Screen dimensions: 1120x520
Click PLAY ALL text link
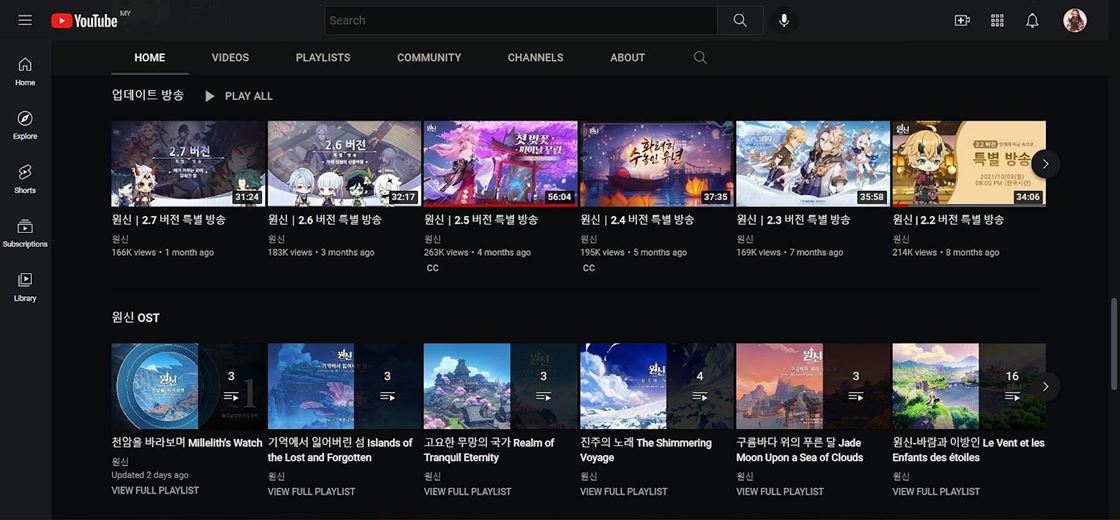[249, 96]
